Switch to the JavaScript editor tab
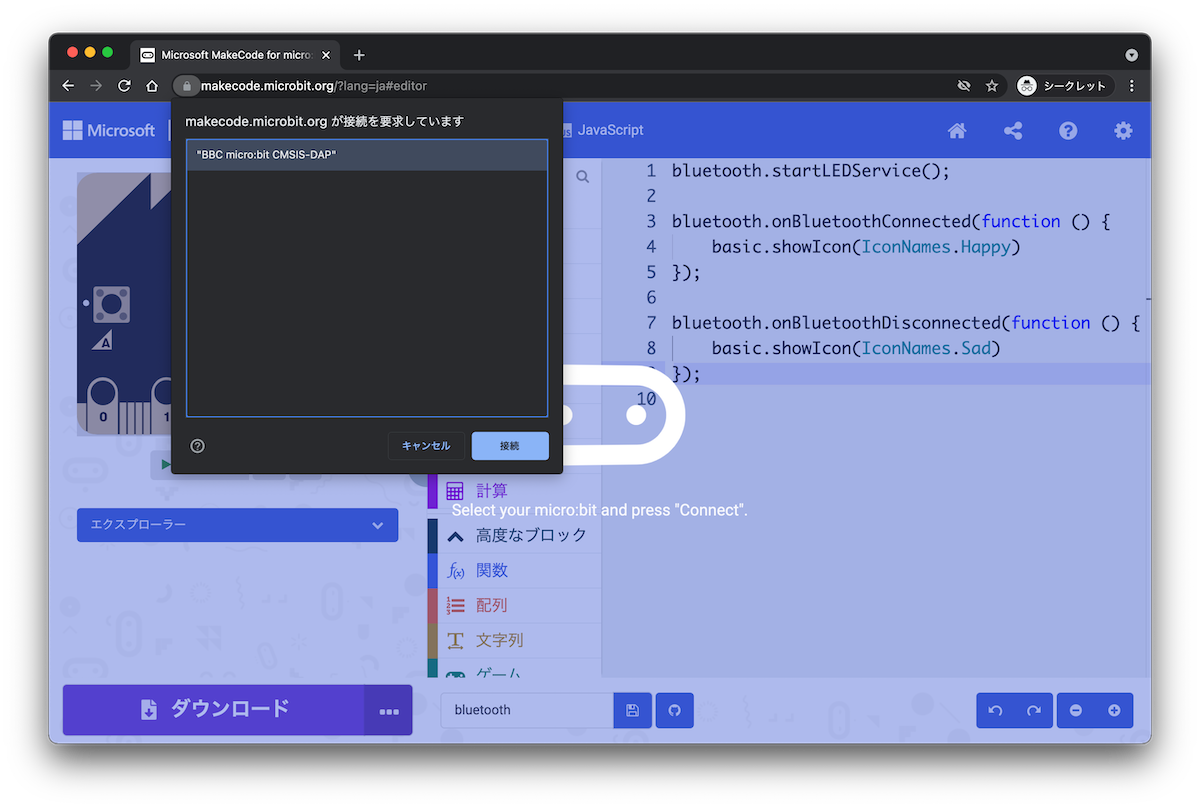The width and height of the screenshot is (1200, 808). (601, 130)
